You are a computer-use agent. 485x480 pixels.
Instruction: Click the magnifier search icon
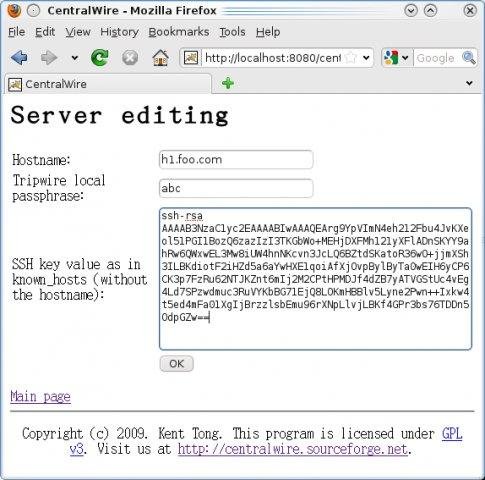468,58
